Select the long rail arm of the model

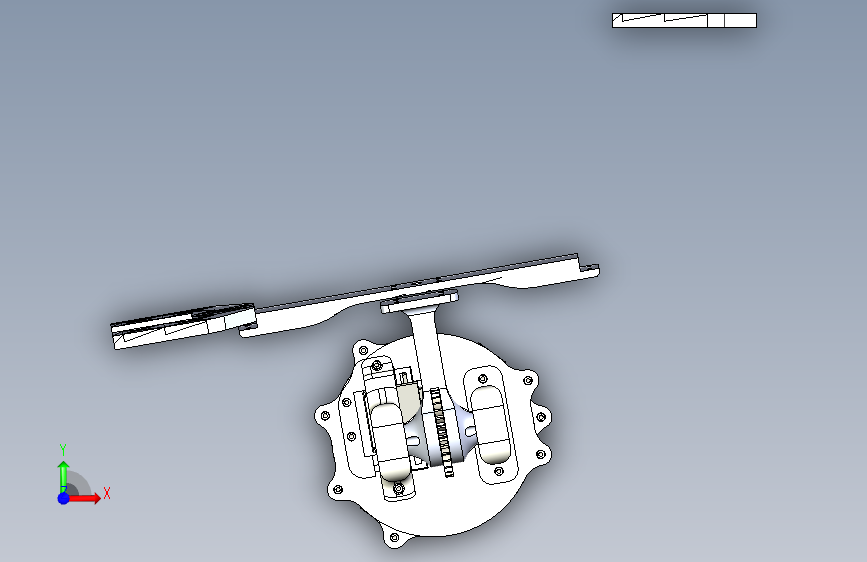click(x=420, y=293)
